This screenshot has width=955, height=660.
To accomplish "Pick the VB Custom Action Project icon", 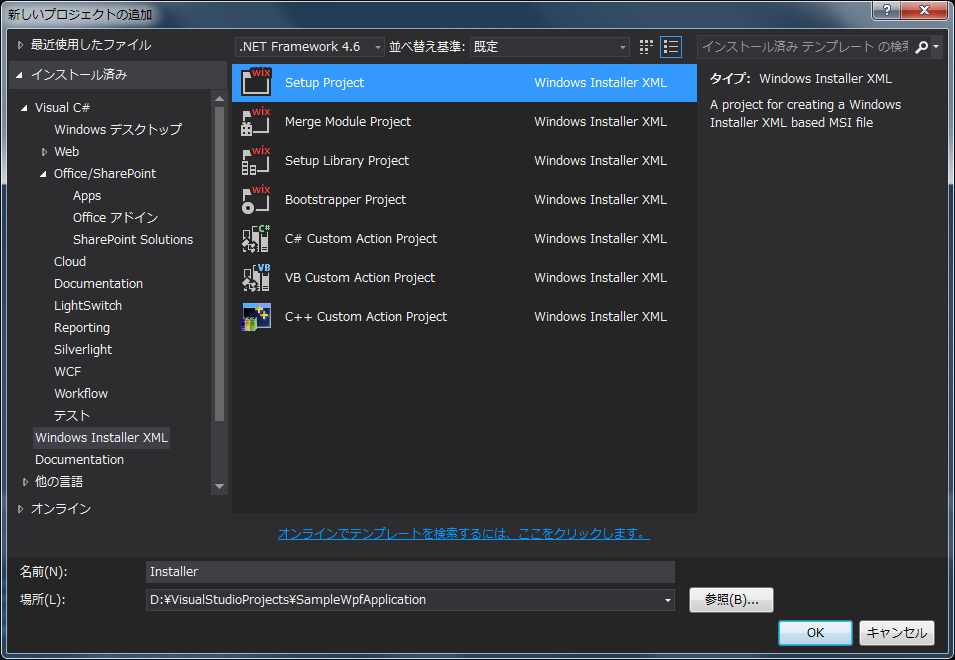I will click(x=256, y=278).
